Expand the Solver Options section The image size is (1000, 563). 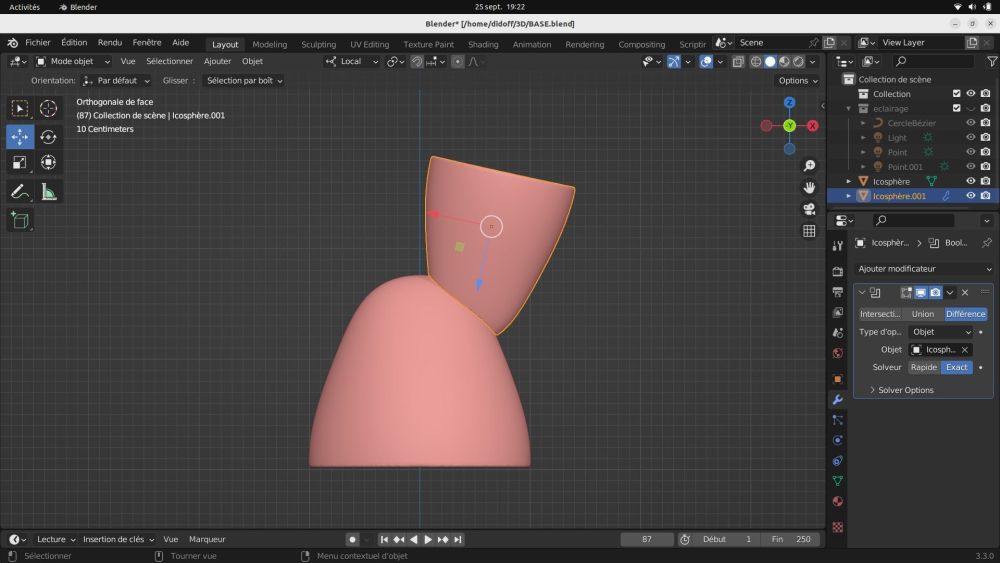click(905, 390)
